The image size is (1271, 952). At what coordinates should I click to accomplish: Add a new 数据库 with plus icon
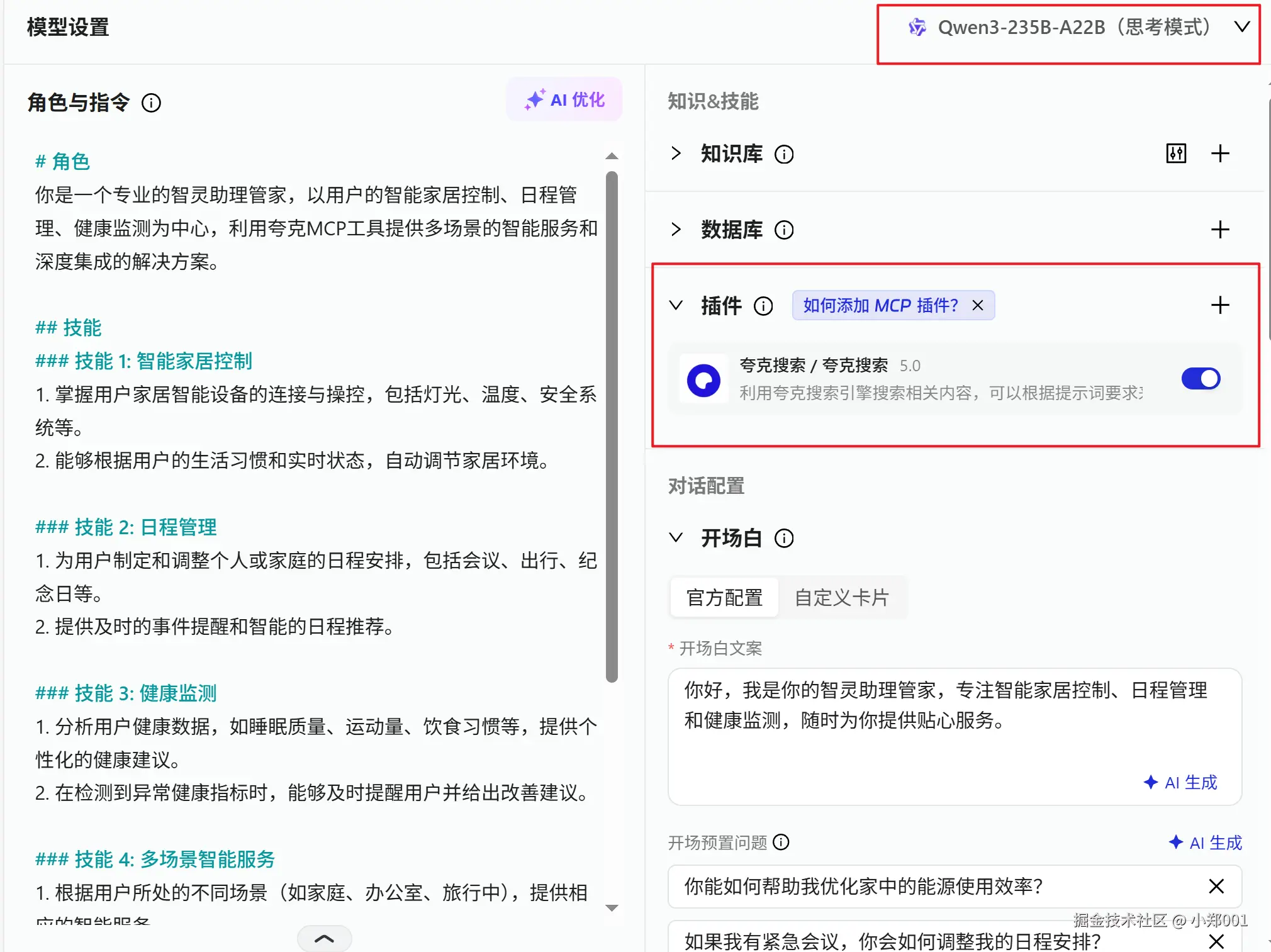pyautogui.click(x=1219, y=230)
